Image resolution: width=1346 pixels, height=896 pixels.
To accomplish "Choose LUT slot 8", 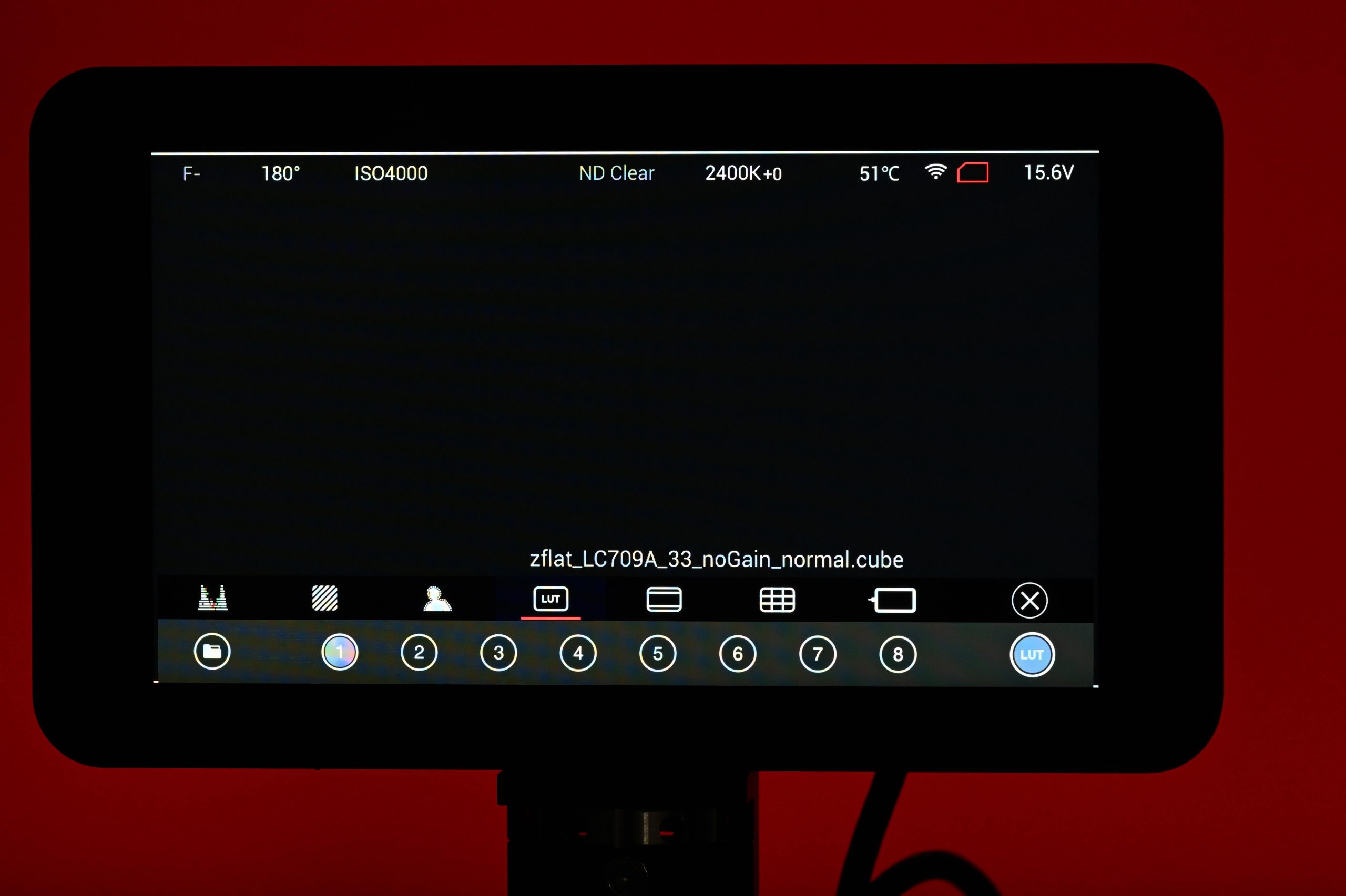I will pos(898,654).
